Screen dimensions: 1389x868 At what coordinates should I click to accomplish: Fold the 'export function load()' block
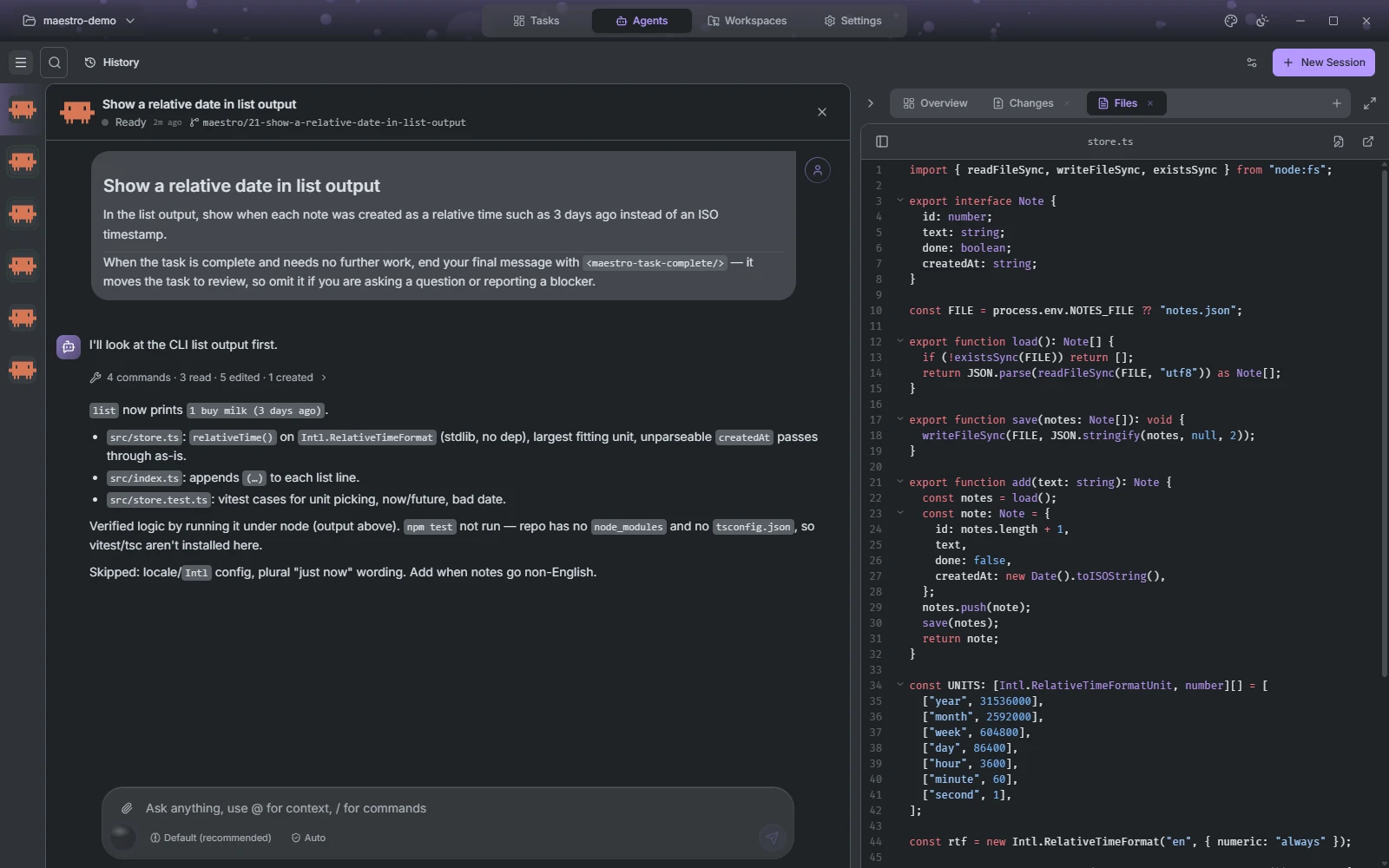tap(900, 341)
